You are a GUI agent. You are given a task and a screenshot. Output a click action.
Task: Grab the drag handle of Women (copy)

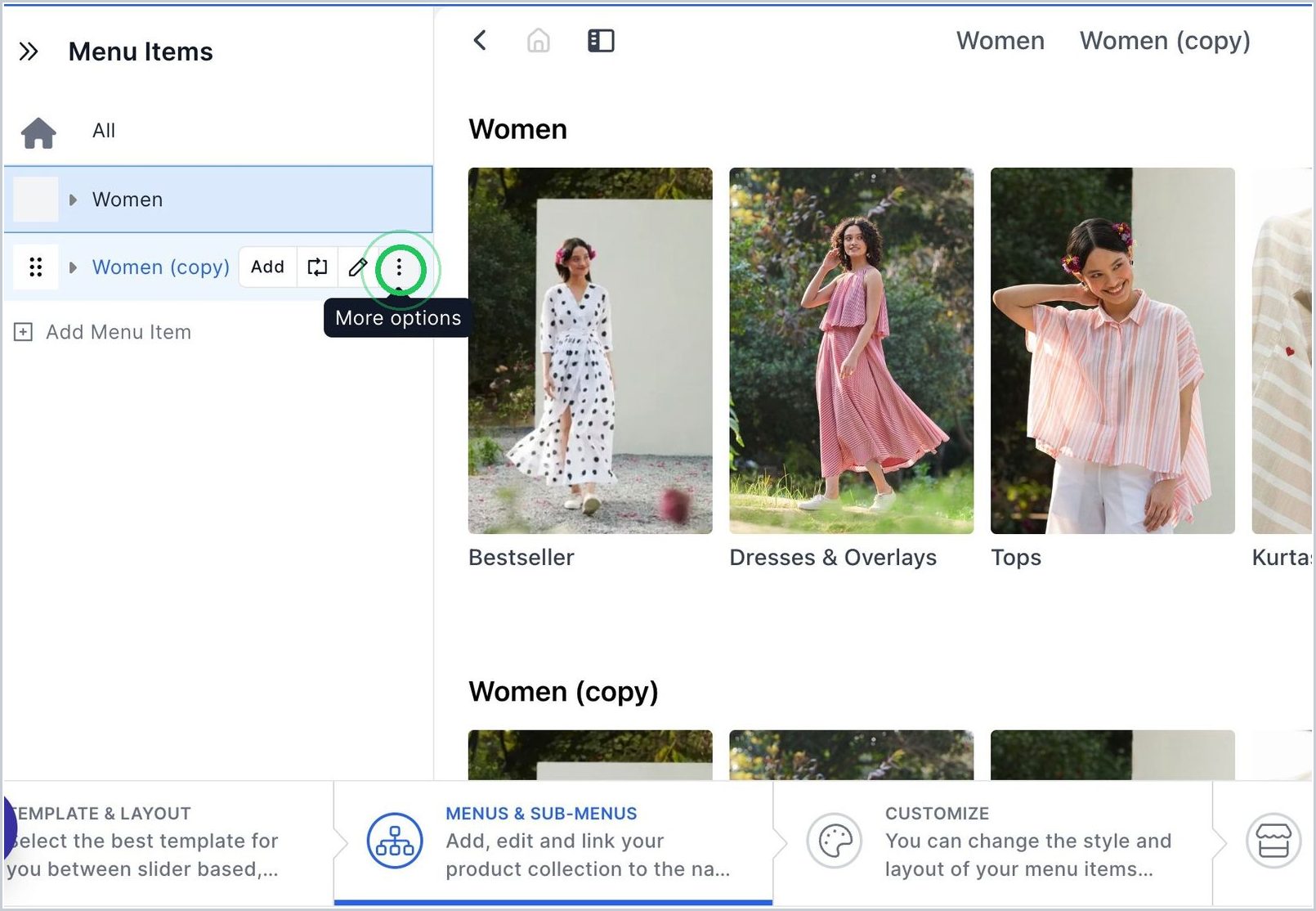tap(35, 267)
